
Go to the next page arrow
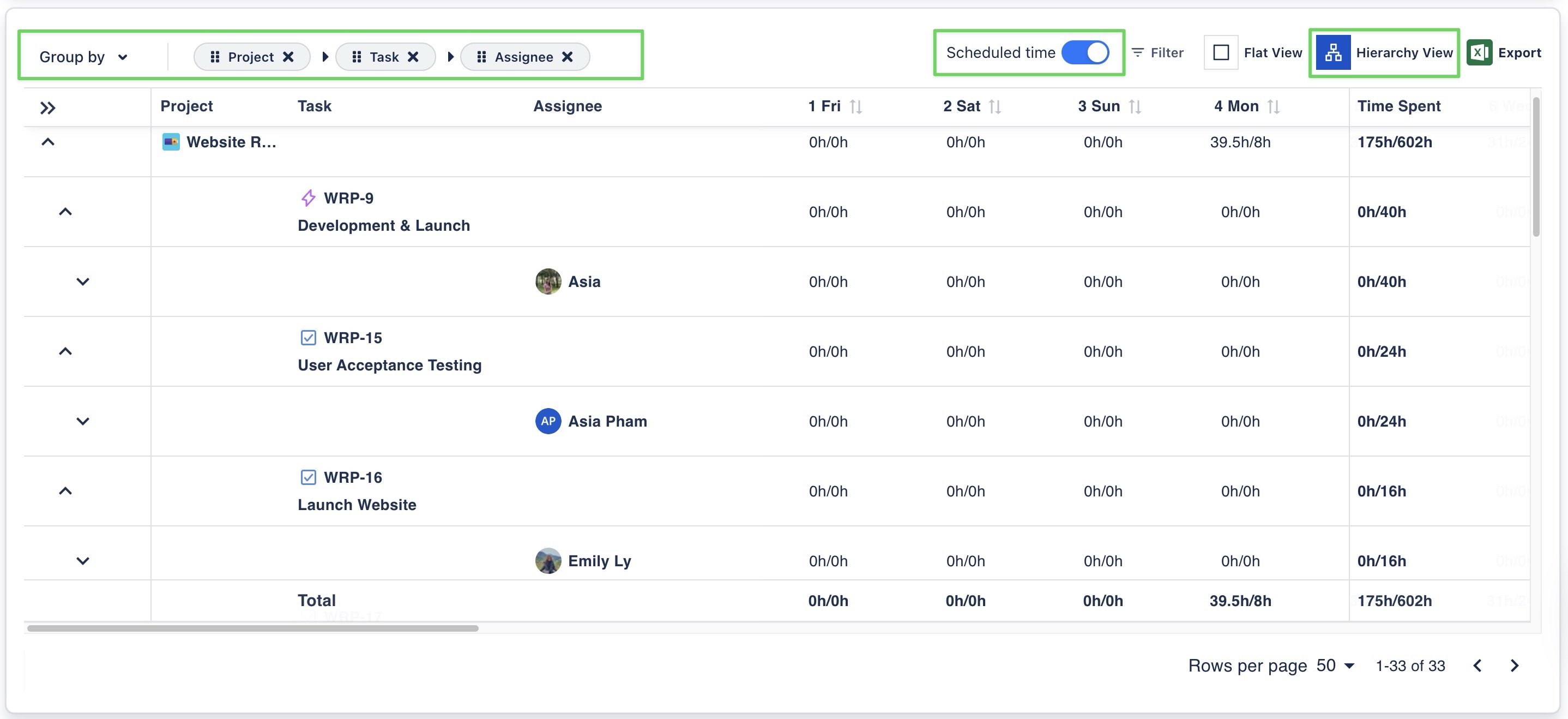pyautogui.click(x=1515, y=666)
